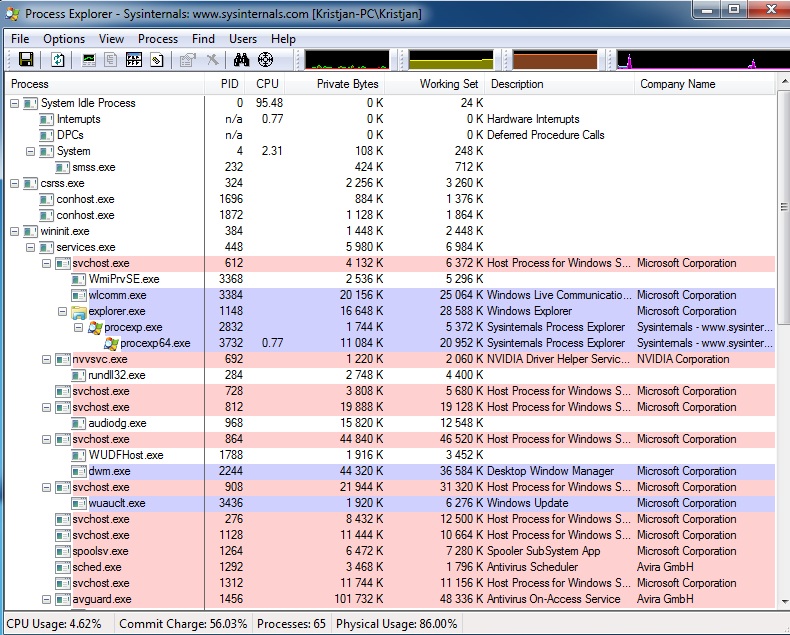The height and width of the screenshot is (635, 790).
Task: Open the View menu
Action: pos(111,39)
